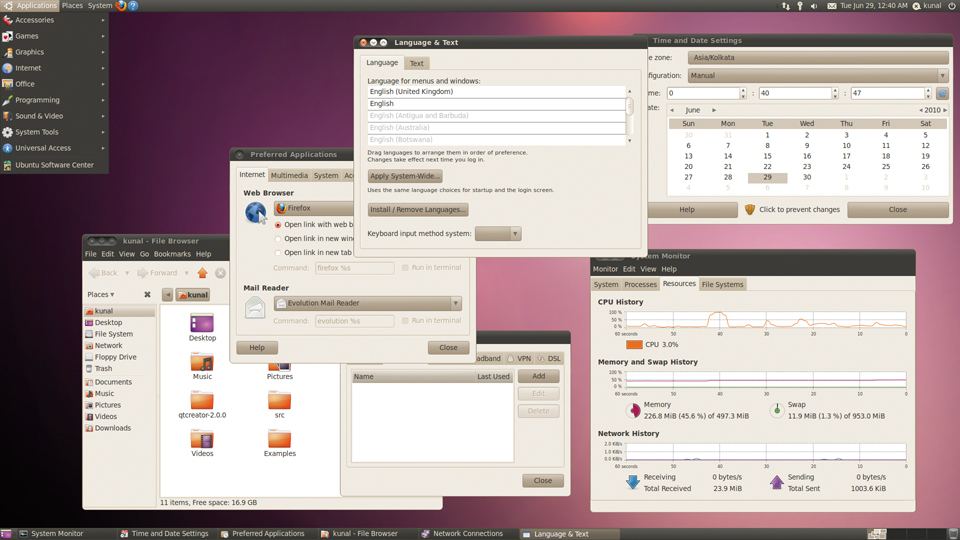
Task: Expand the Places dropdown in File Browser
Action: (x=101, y=294)
